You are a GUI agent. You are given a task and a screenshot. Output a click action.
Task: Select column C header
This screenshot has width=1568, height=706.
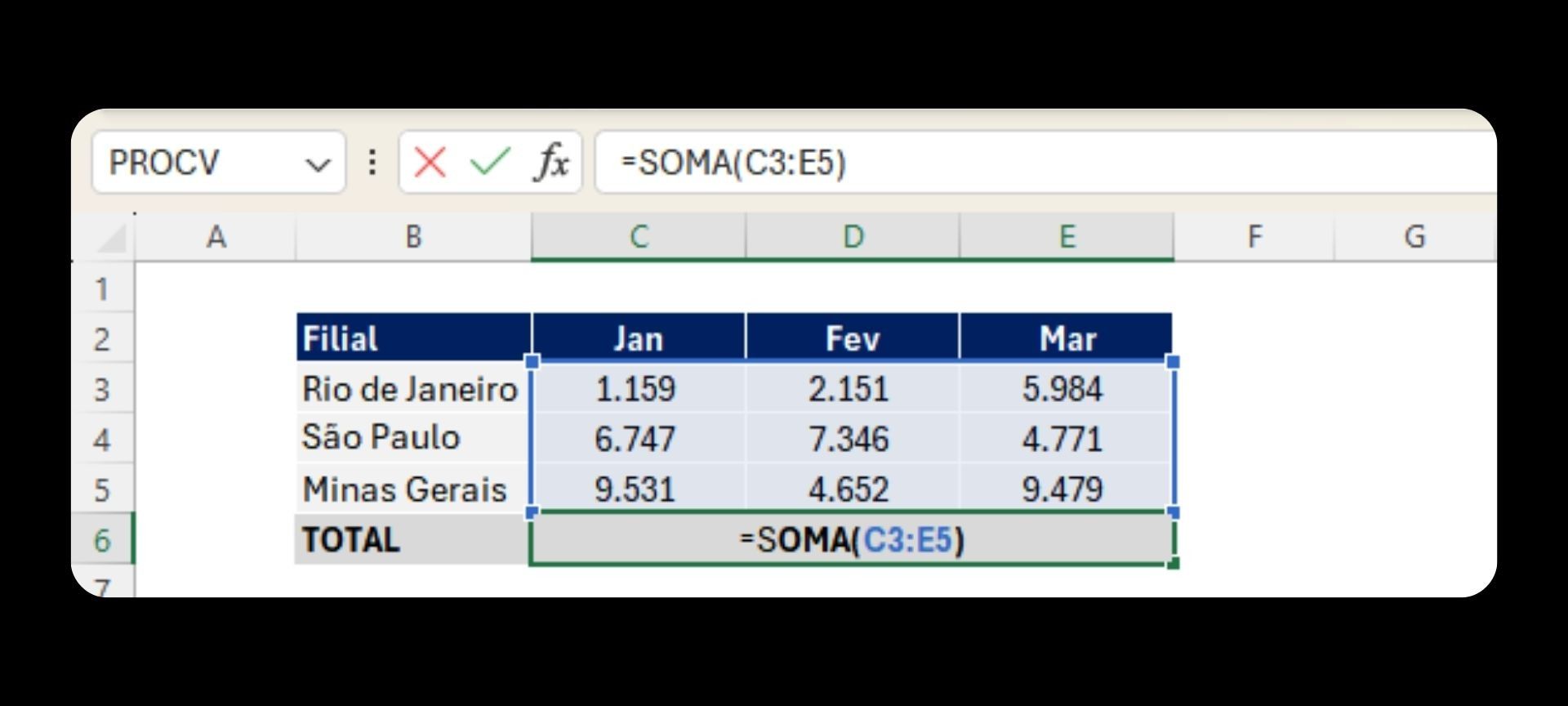pyautogui.click(x=638, y=237)
